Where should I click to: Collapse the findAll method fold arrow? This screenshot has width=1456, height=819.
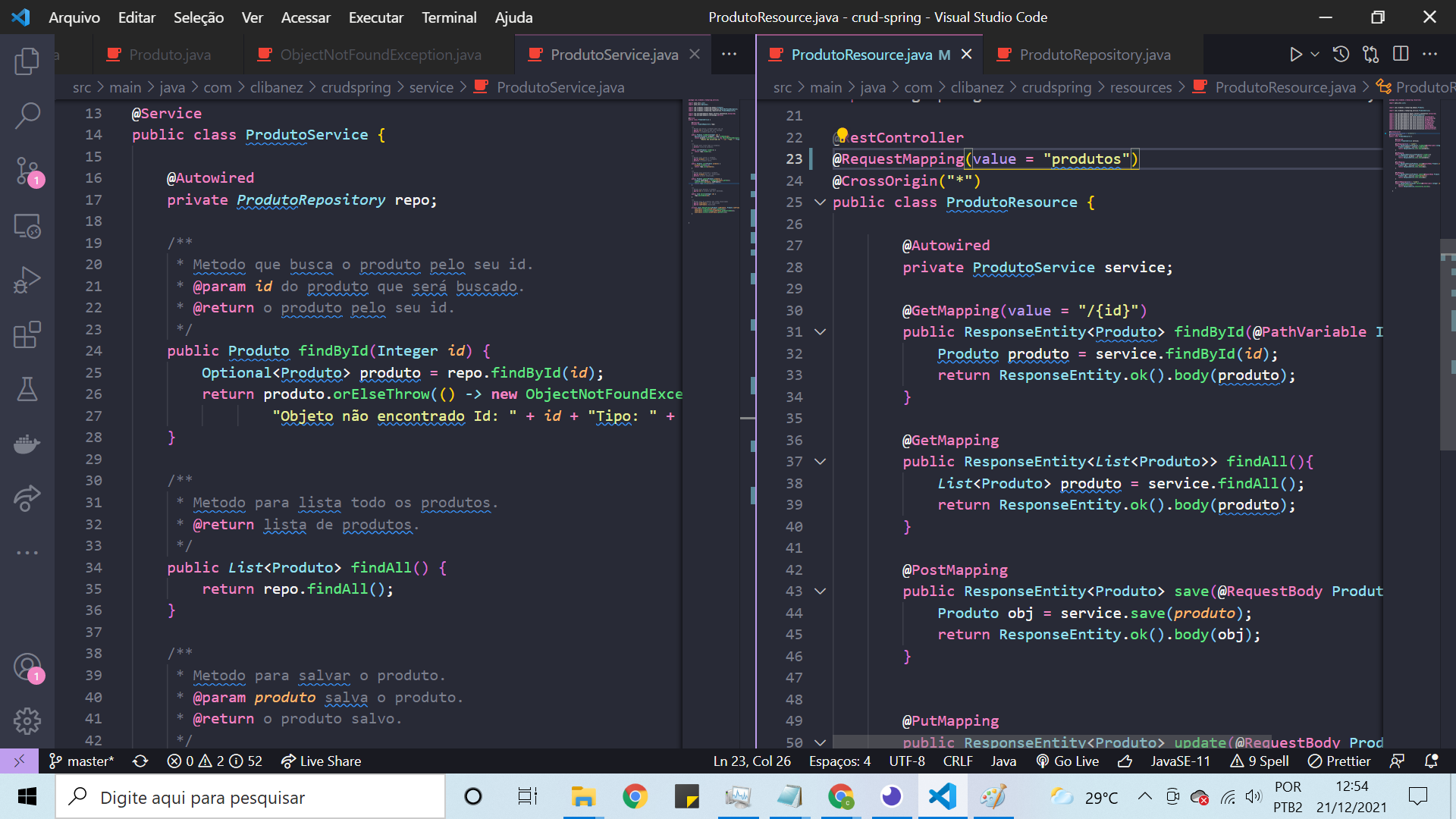(x=820, y=461)
